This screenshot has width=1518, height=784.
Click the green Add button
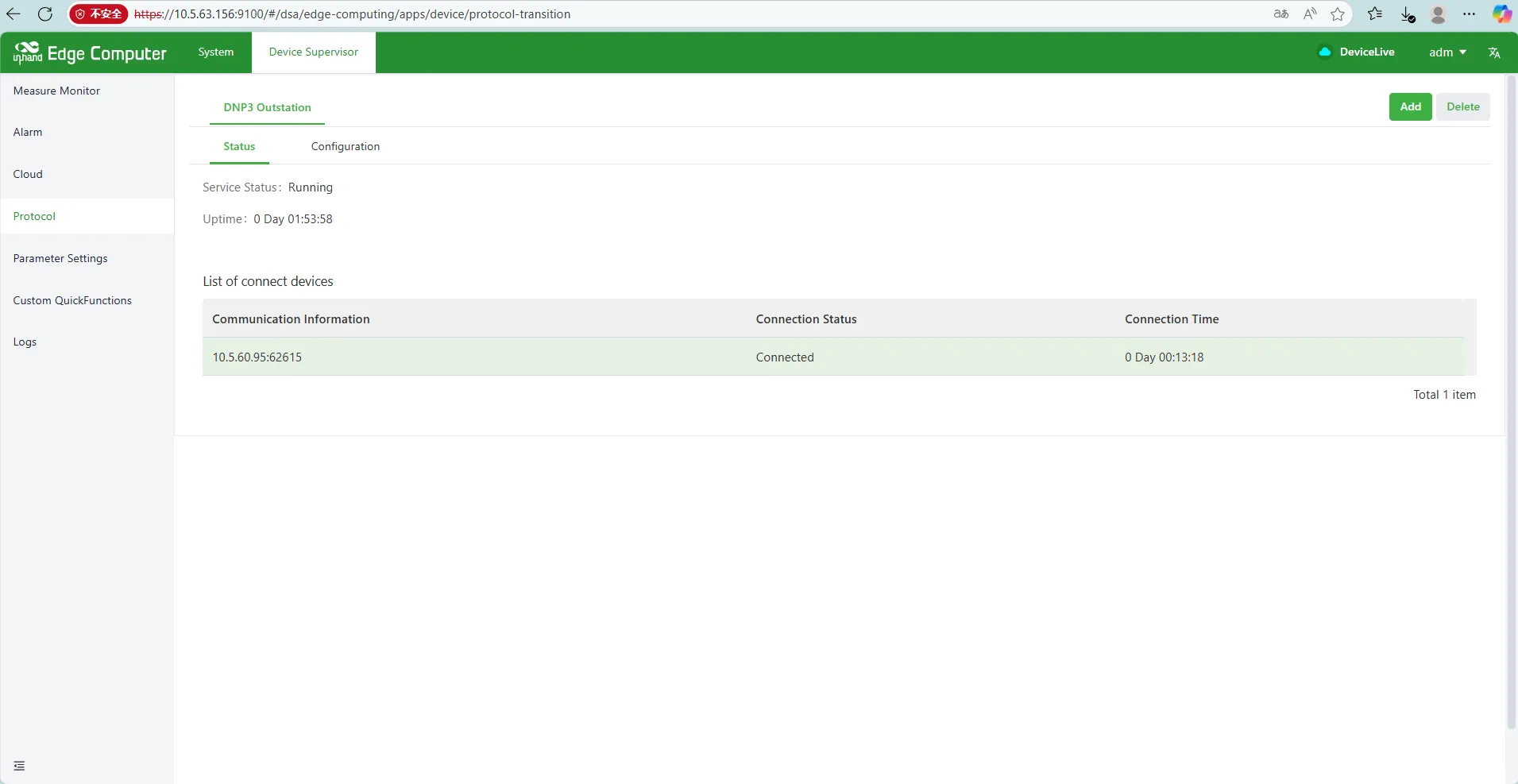point(1410,107)
